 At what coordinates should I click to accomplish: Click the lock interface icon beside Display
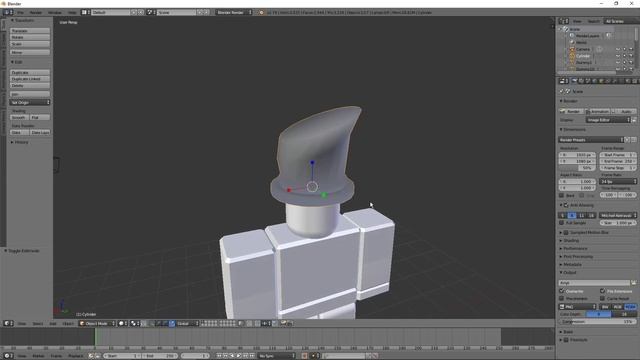634,120
